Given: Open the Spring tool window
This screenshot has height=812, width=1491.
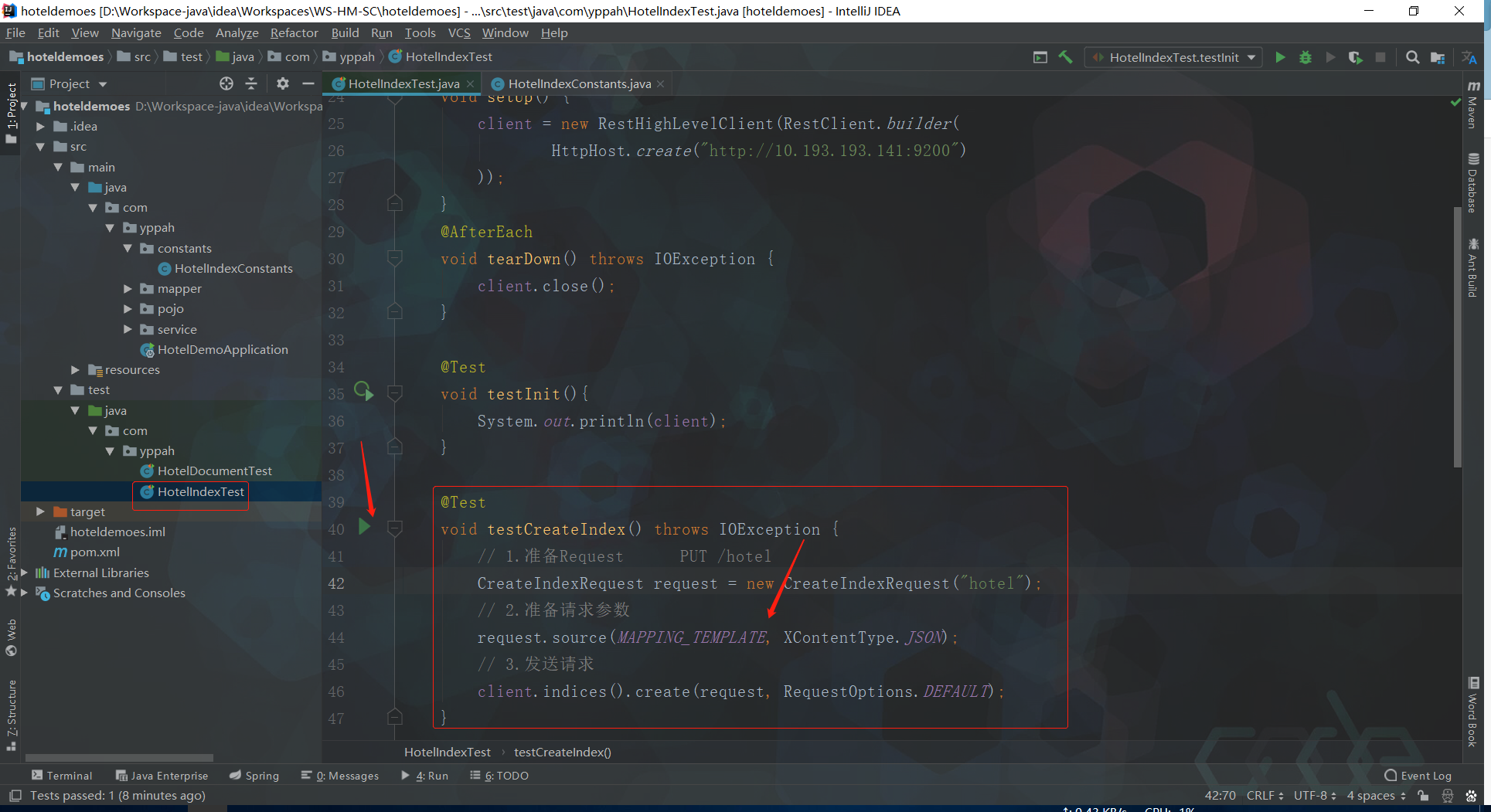Looking at the screenshot, I should tap(254, 776).
